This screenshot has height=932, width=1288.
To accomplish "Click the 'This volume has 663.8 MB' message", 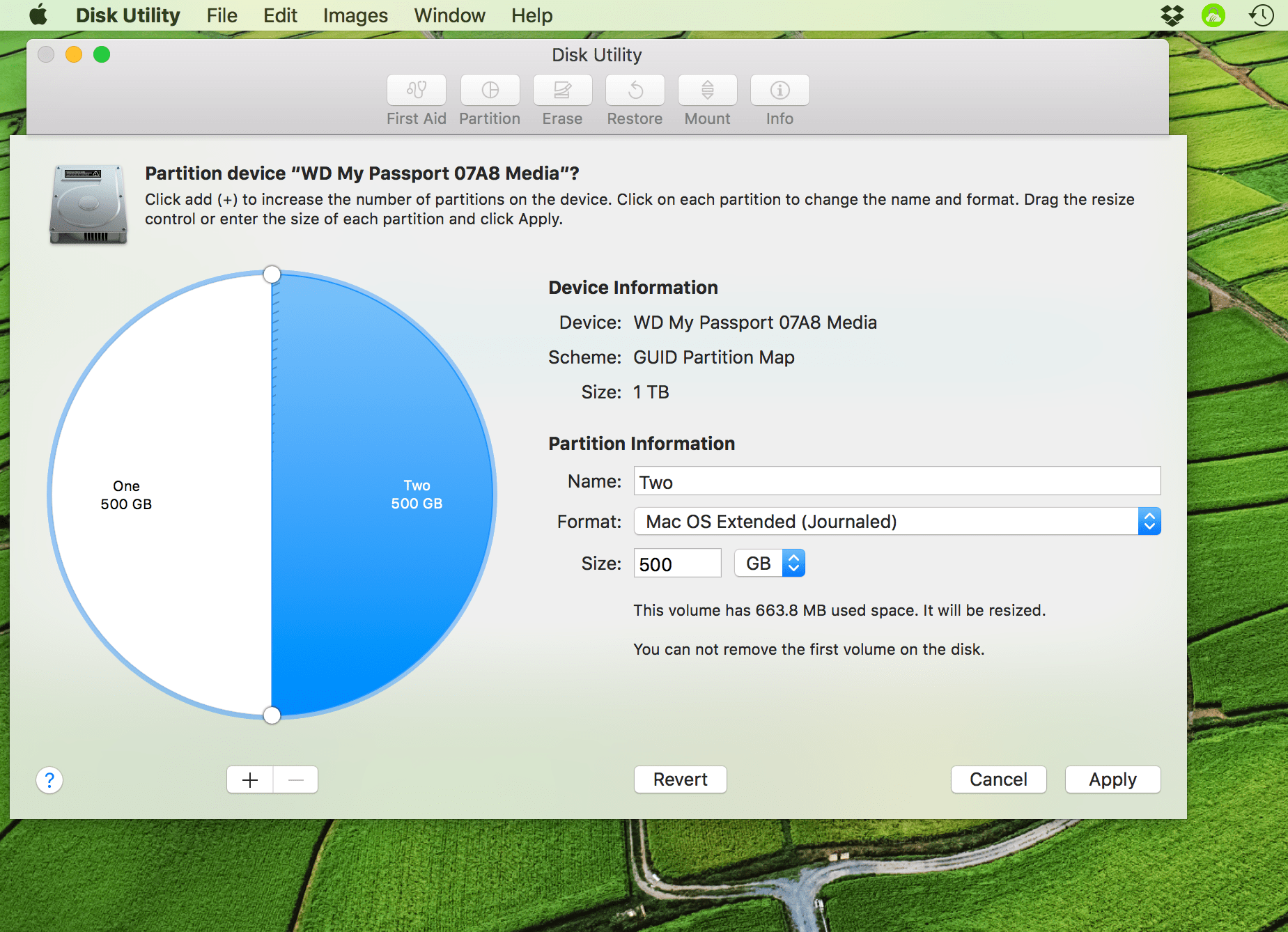I will point(839,610).
